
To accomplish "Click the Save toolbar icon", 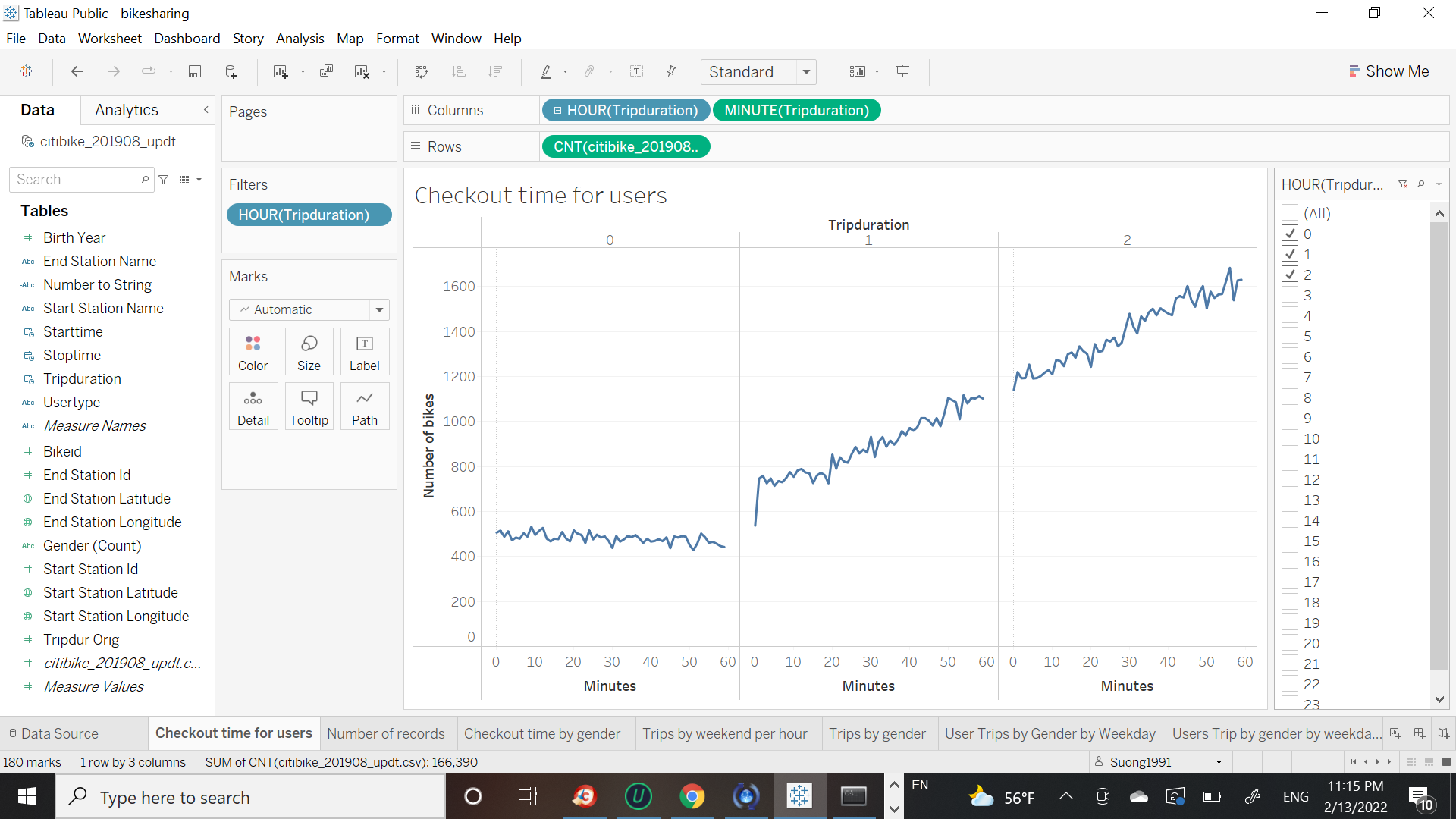I will pos(195,71).
